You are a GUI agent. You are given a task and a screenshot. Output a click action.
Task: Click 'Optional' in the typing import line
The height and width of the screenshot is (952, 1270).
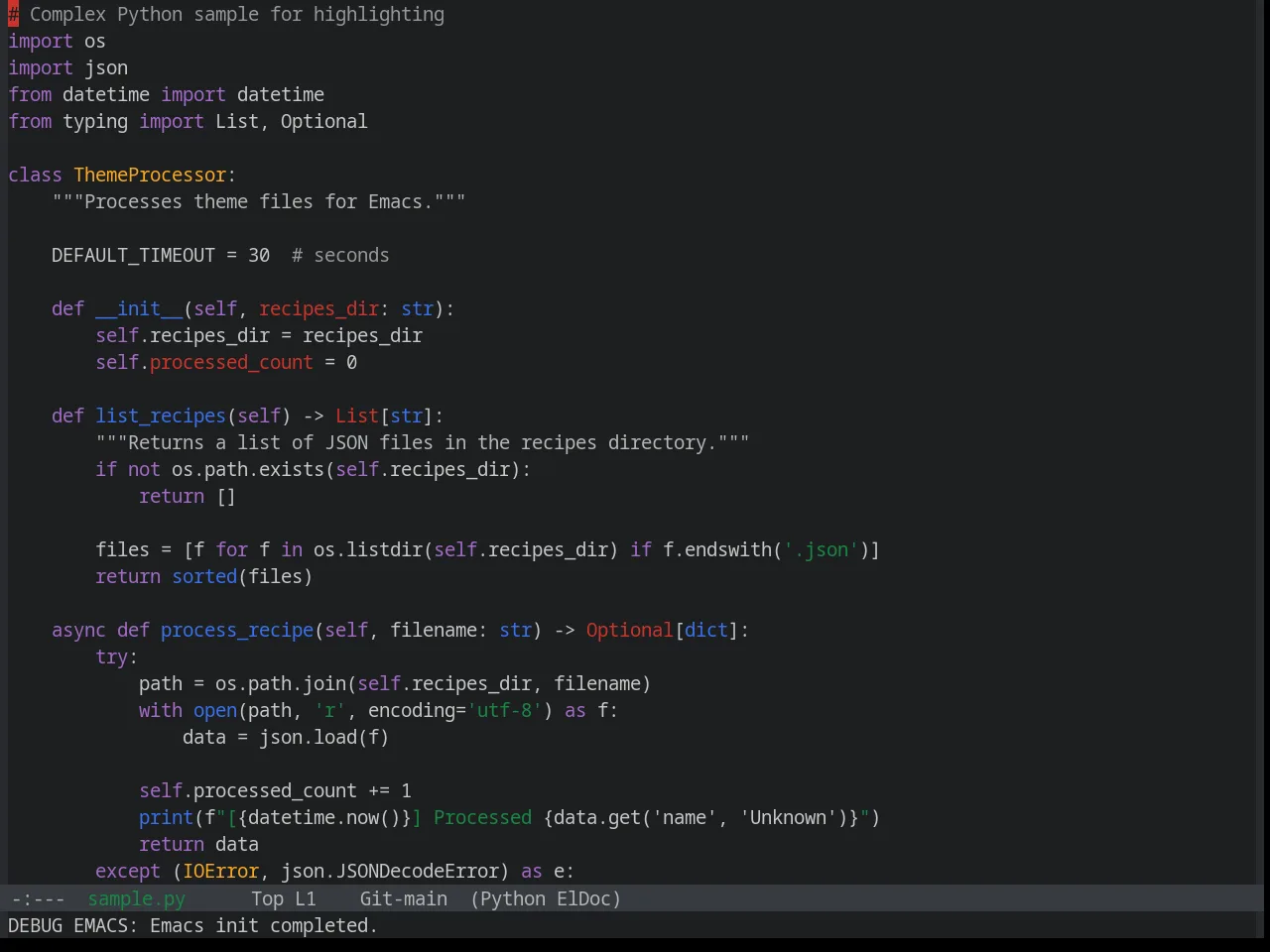[323, 122]
